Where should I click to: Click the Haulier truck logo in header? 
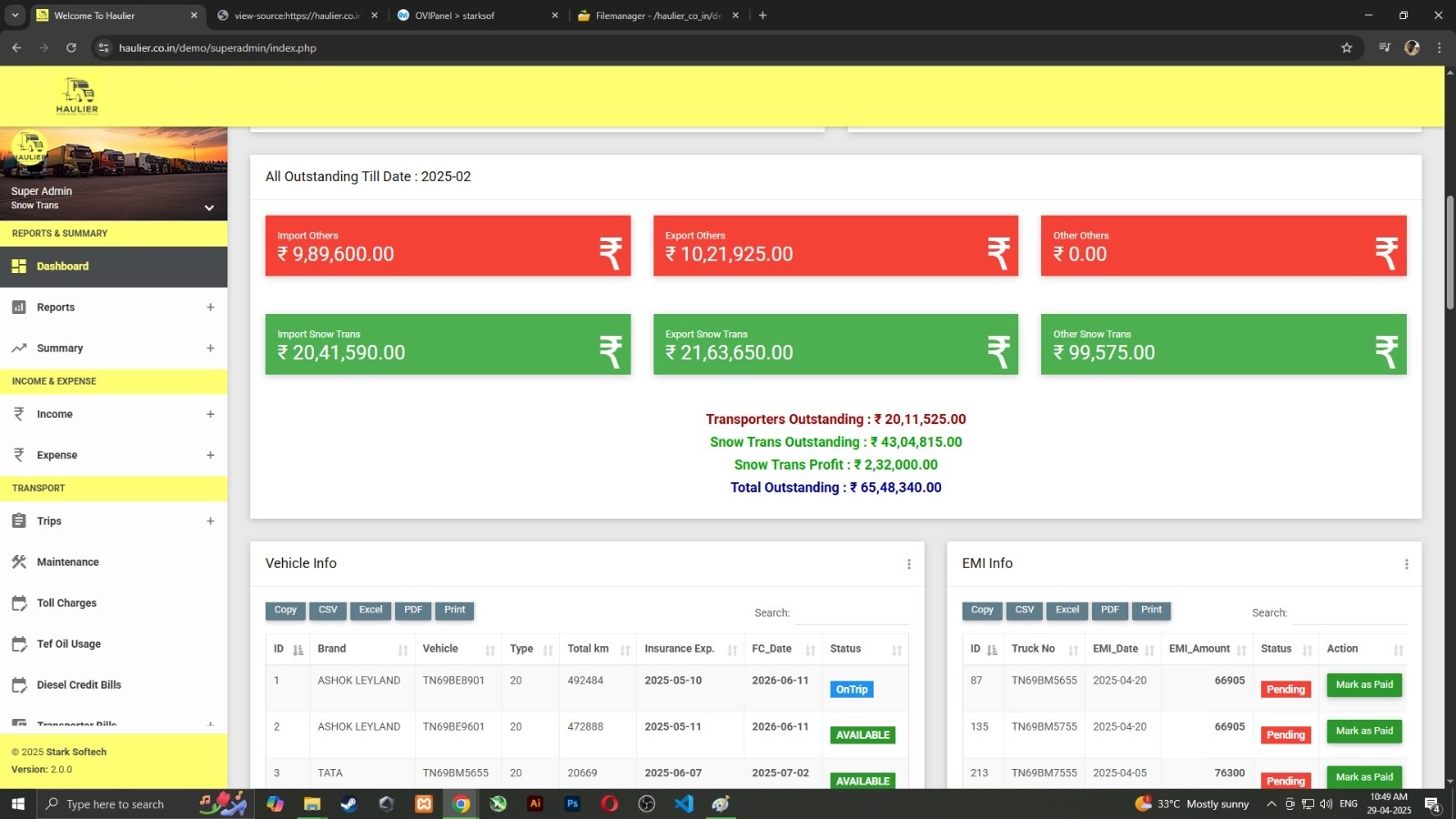(x=77, y=96)
